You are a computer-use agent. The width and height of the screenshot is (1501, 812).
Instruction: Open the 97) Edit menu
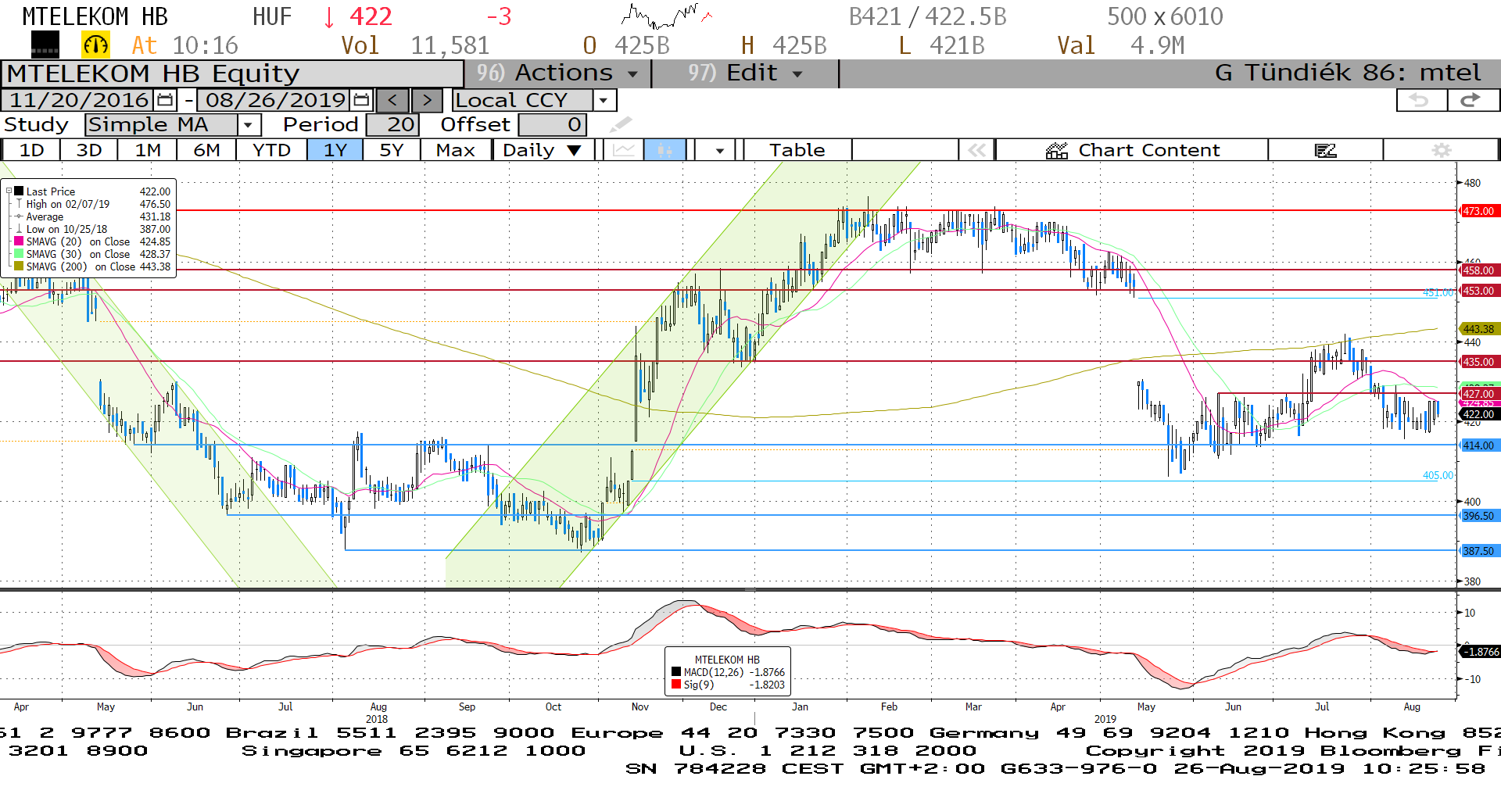[x=744, y=73]
